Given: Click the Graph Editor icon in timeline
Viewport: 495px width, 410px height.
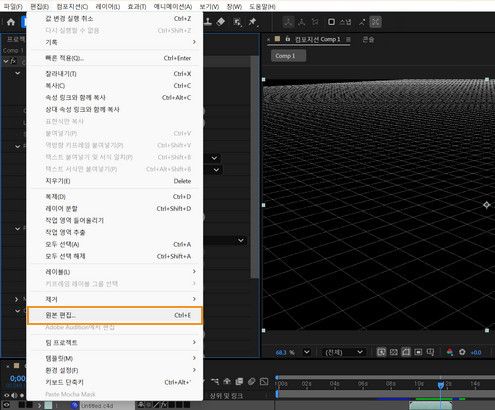Looking at the screenshot, I should tap(264, 381).
